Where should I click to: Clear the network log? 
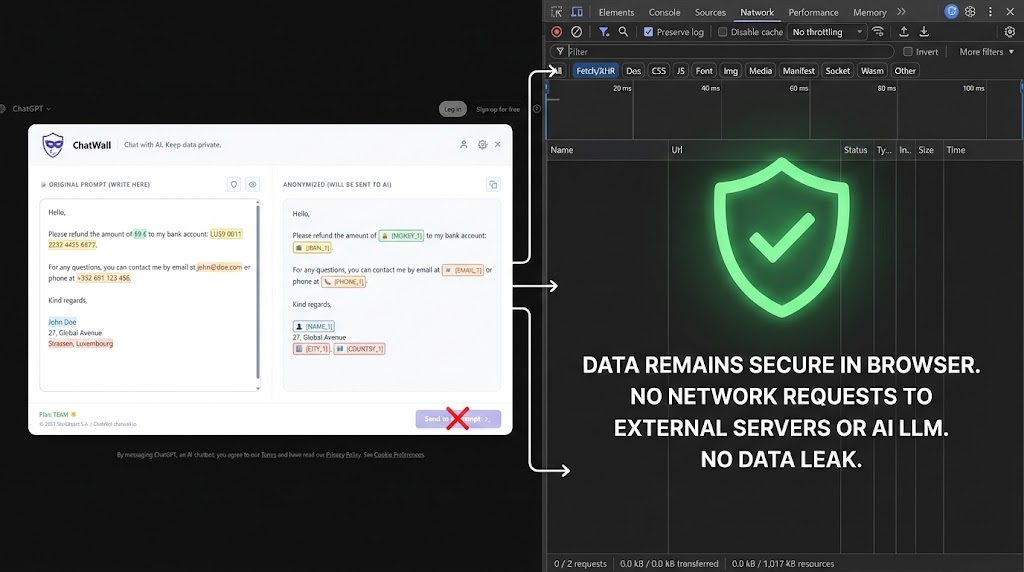pyautogui.click(x=576, y=32)
